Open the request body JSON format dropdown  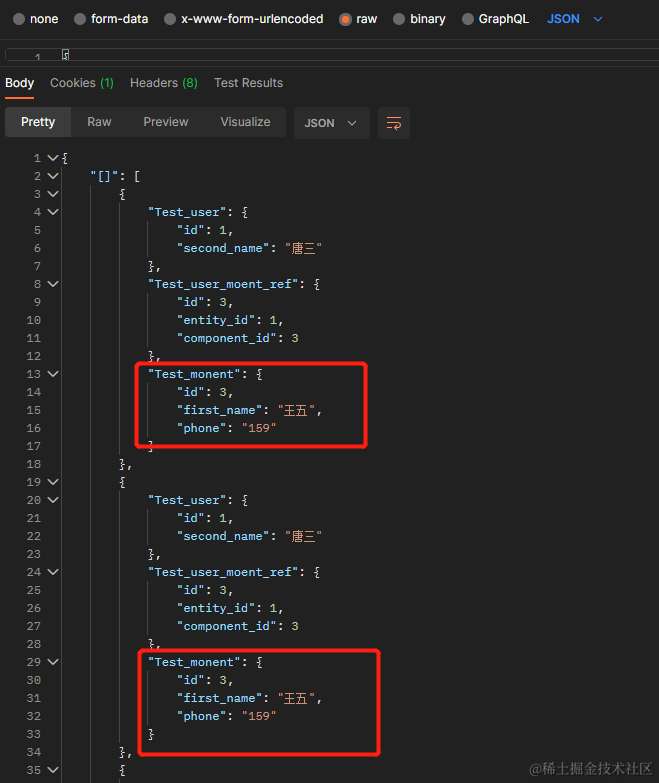pos(575,19)
